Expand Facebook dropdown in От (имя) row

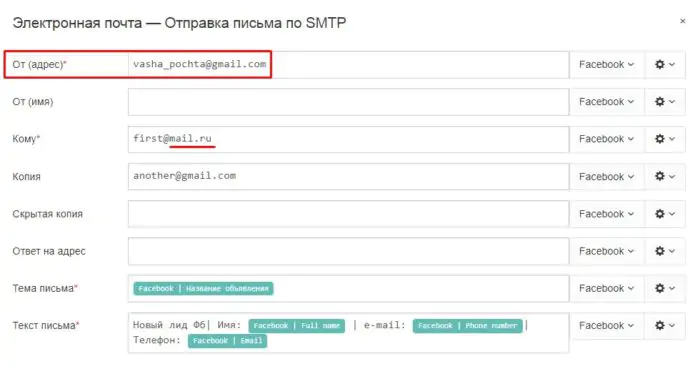click(x=607, y=102)
